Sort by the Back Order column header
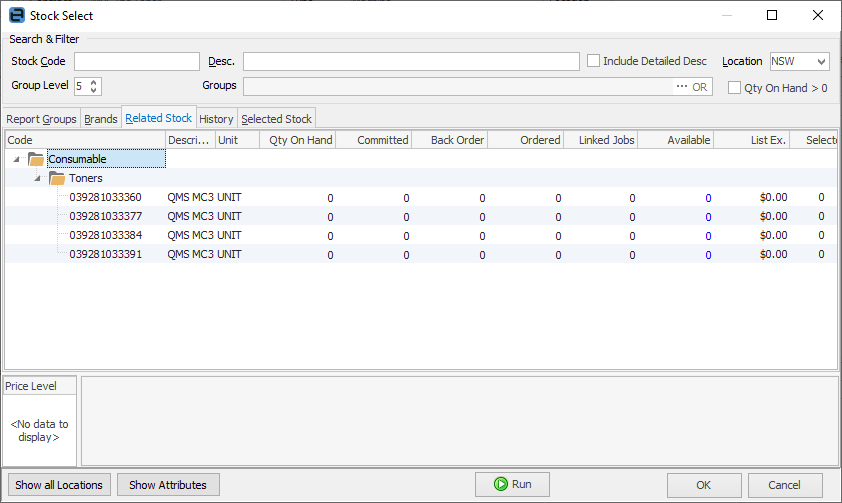This screenshot has height=503, width=842. tap(449, 140)
